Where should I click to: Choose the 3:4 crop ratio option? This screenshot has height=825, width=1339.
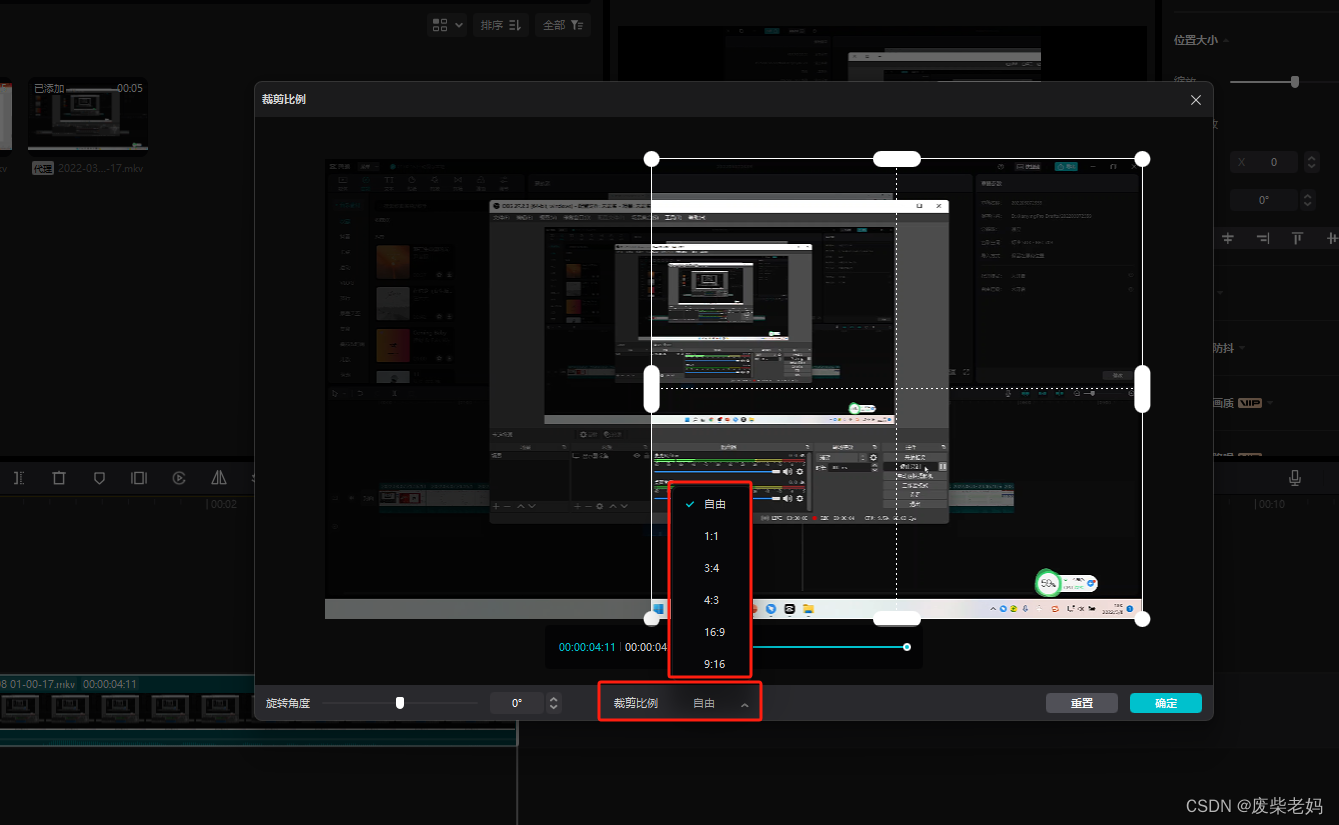click(x=710, y=568)
